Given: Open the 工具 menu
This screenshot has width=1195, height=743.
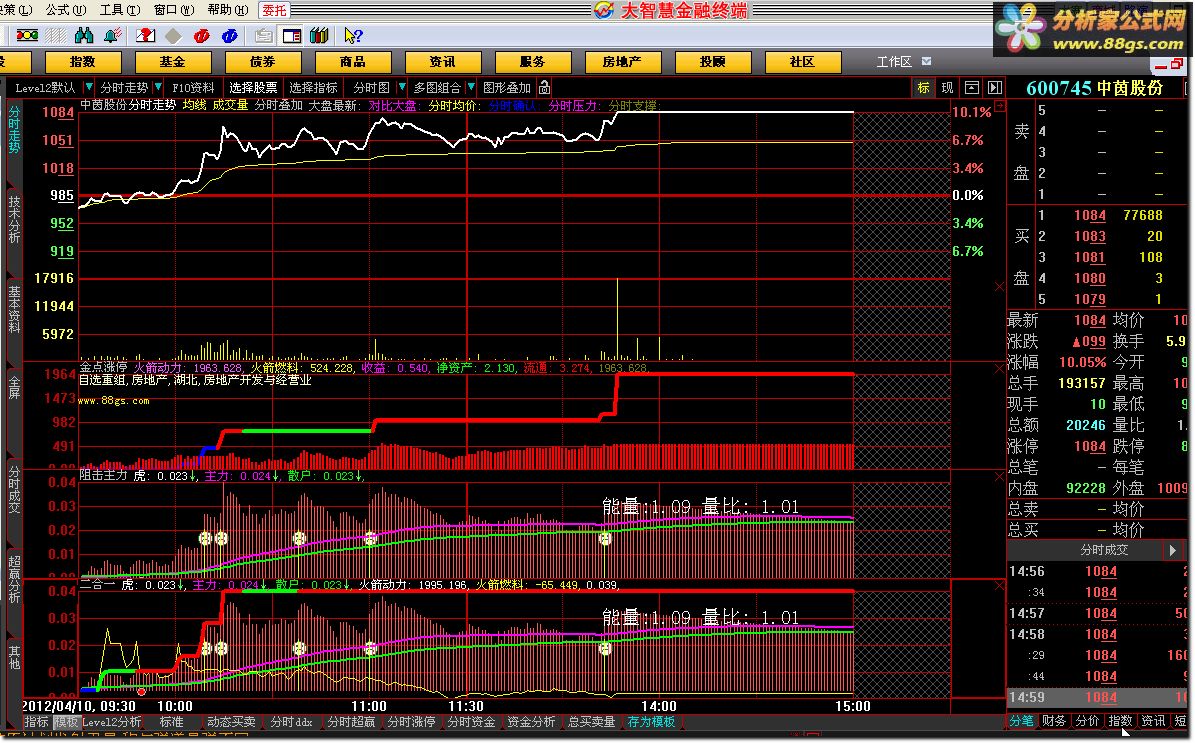Looking at the screenshot, I should pos(120,10).
